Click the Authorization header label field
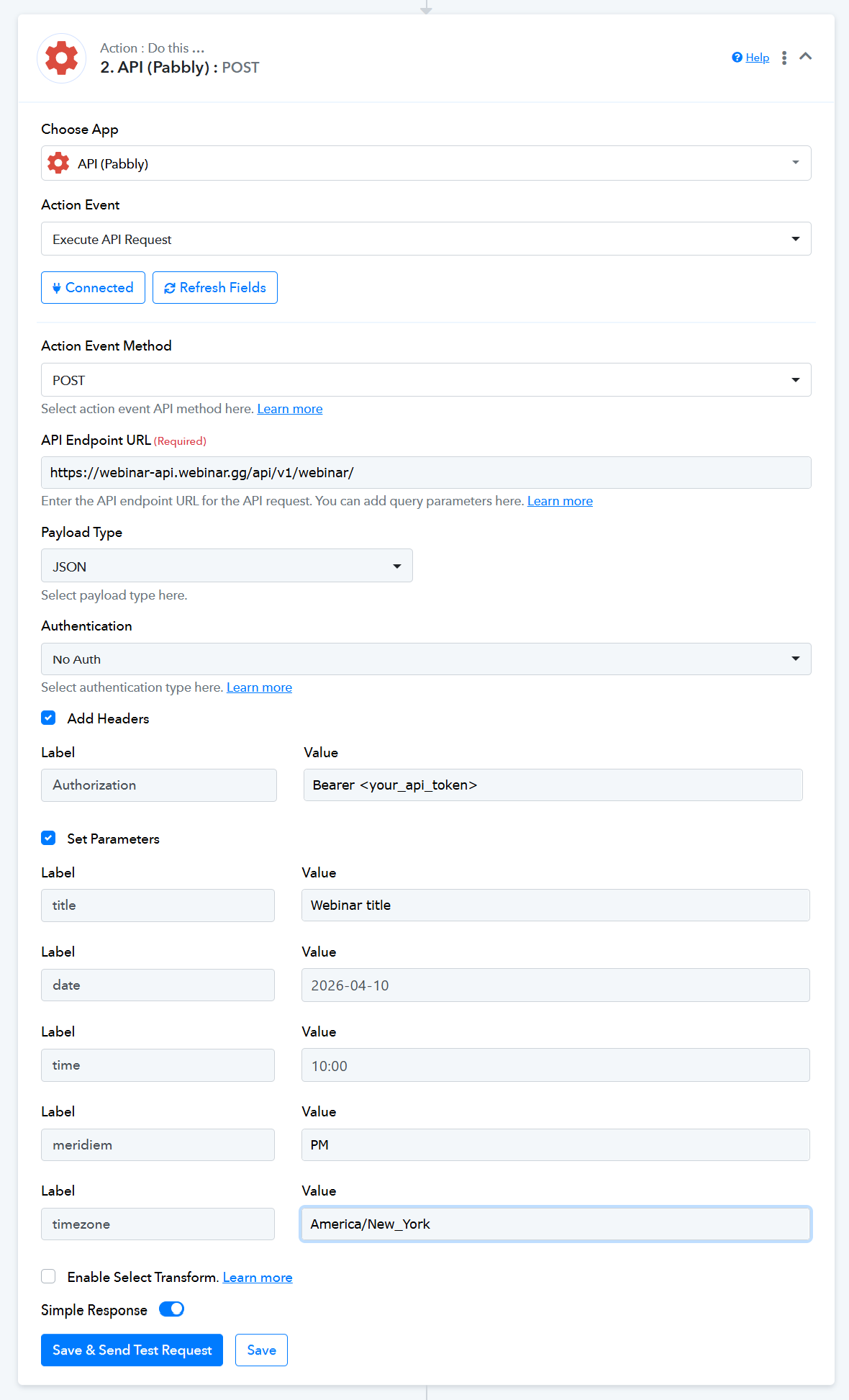 pyautogui.click(x=159, y=785)
